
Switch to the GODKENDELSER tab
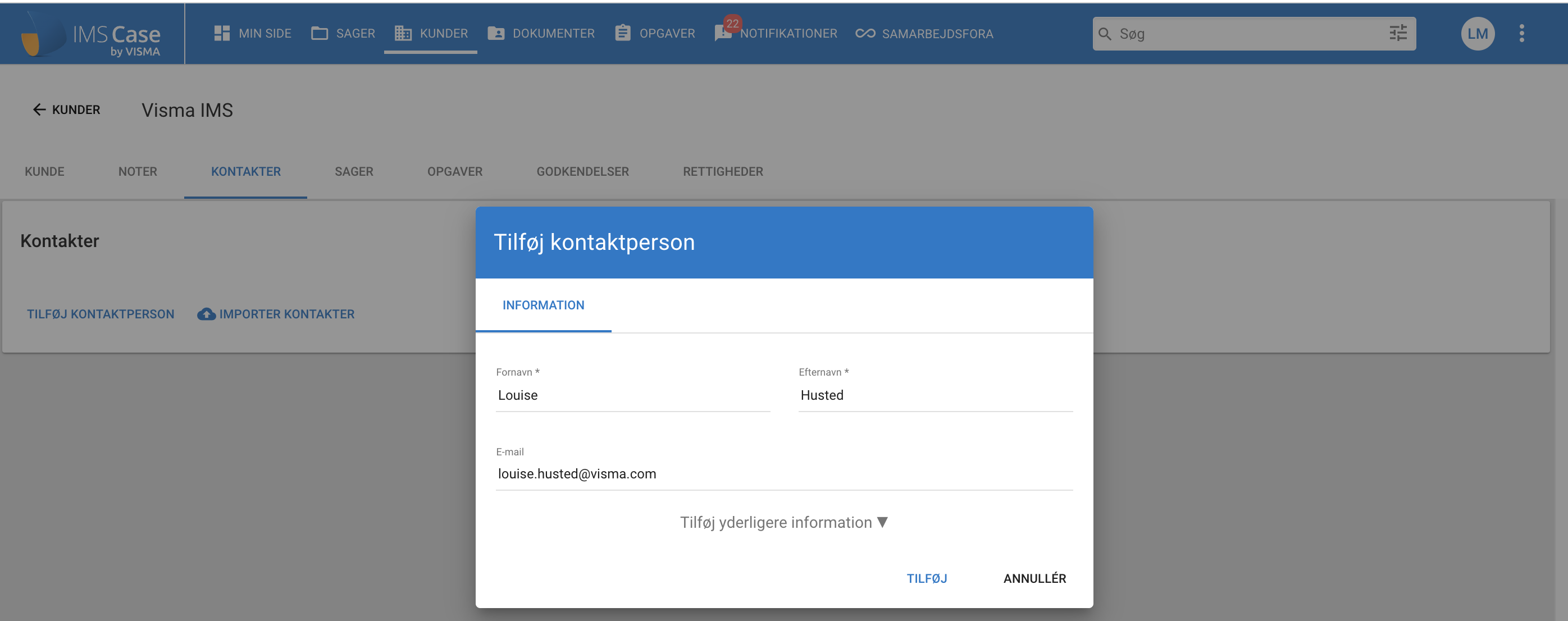coord(582,172)
